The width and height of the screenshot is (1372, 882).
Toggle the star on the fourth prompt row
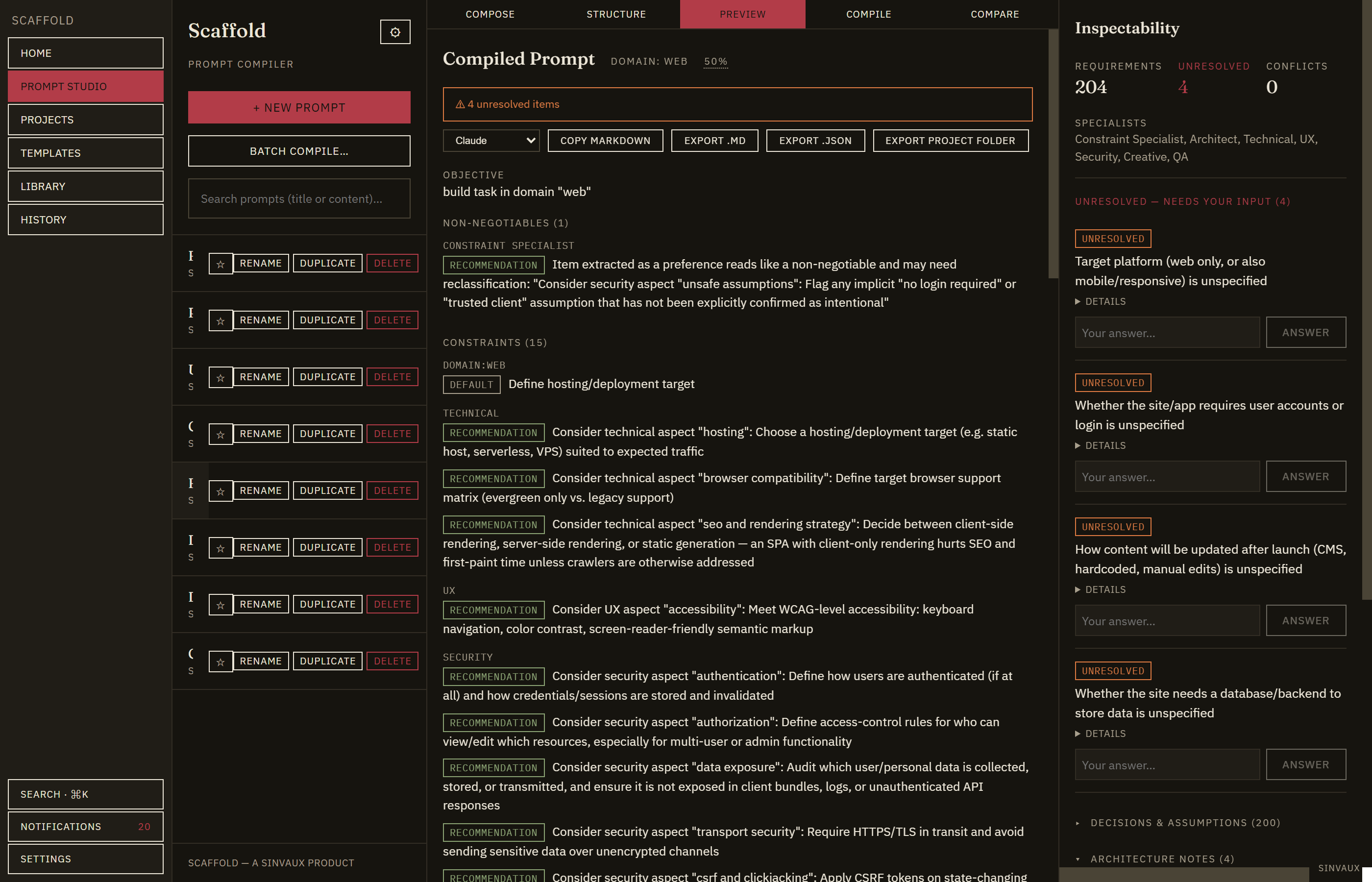point(220,434)
